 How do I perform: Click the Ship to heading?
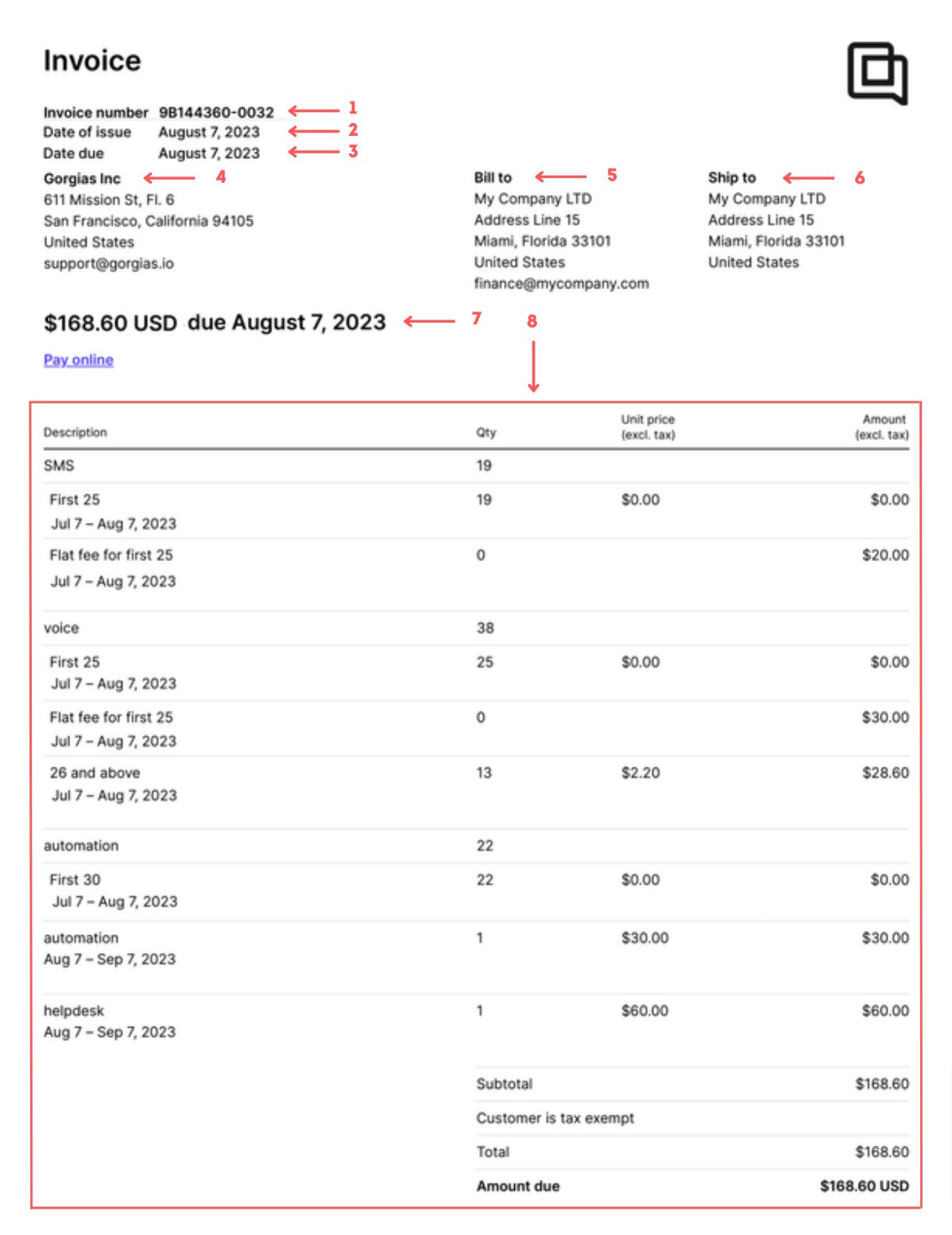click(x=732, y=177)
